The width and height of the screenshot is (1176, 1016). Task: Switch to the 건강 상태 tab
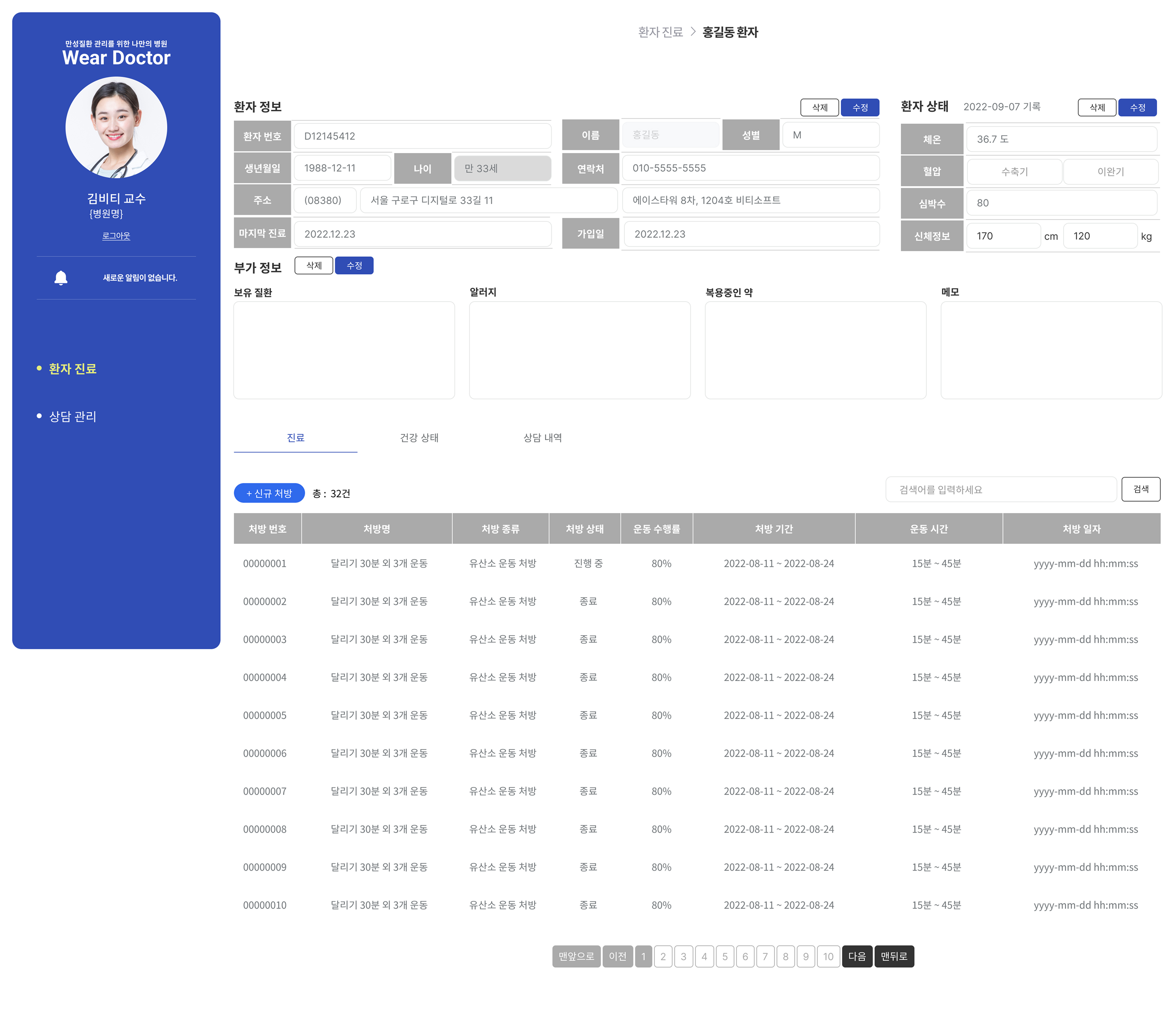pos(419,437)
